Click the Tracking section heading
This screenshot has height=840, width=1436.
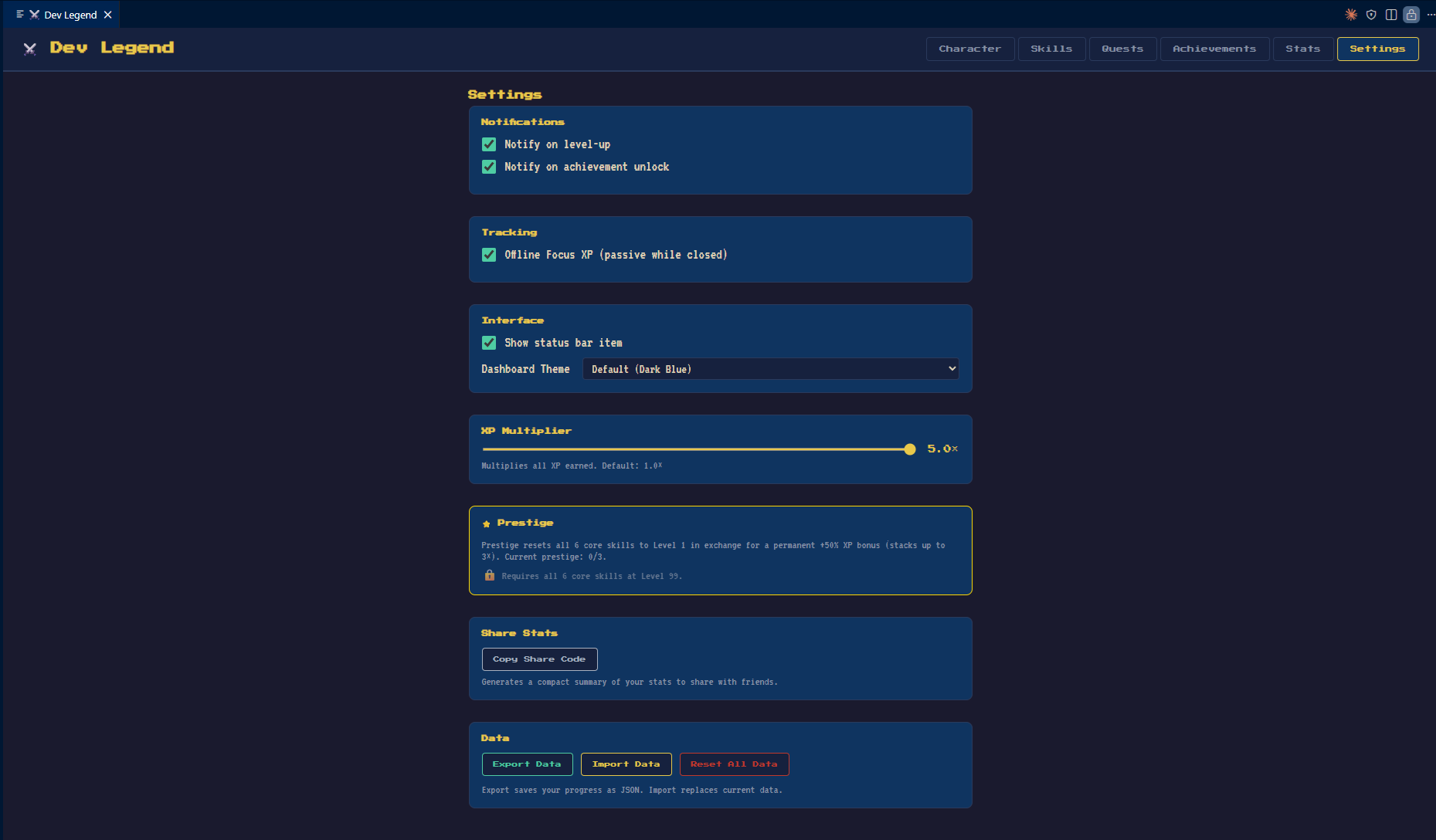click(x=509, y=232)
